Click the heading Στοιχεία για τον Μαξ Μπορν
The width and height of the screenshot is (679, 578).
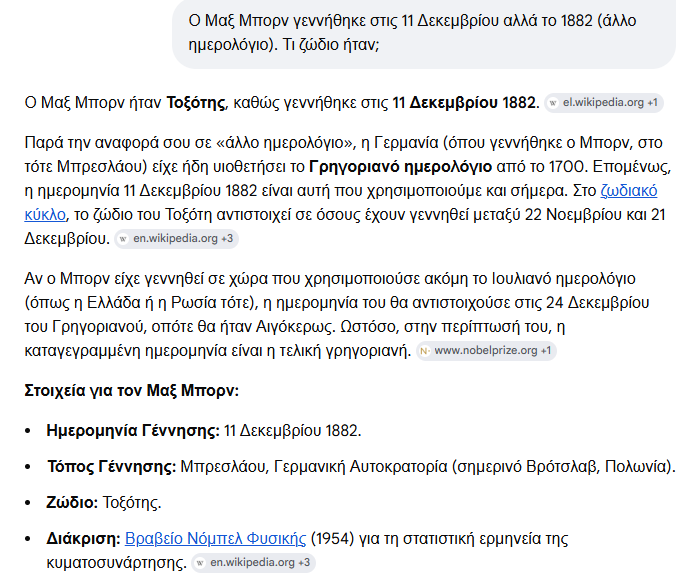coord(132,391)
